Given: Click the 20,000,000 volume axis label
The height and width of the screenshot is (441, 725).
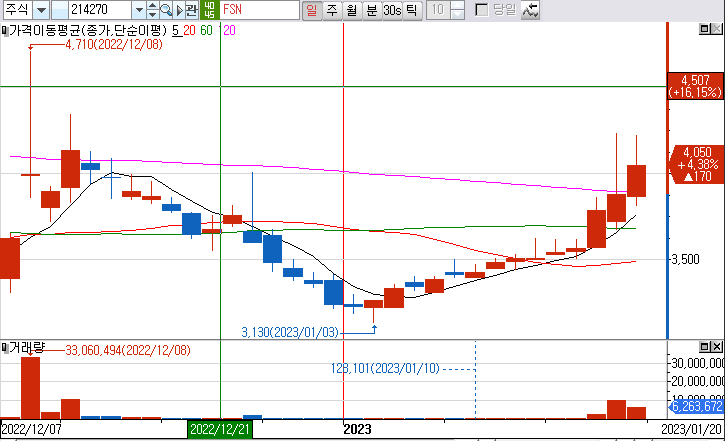Looking at the screenshot, I should click(698, 381).
